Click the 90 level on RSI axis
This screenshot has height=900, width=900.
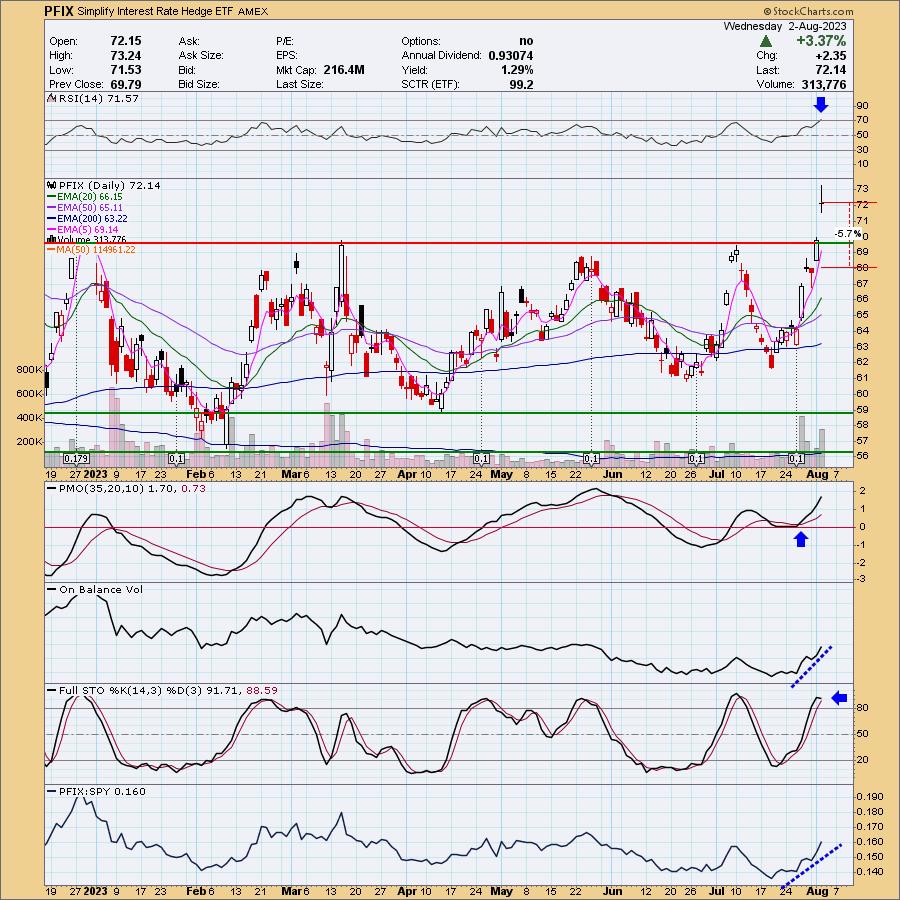[x=863, y=106]
